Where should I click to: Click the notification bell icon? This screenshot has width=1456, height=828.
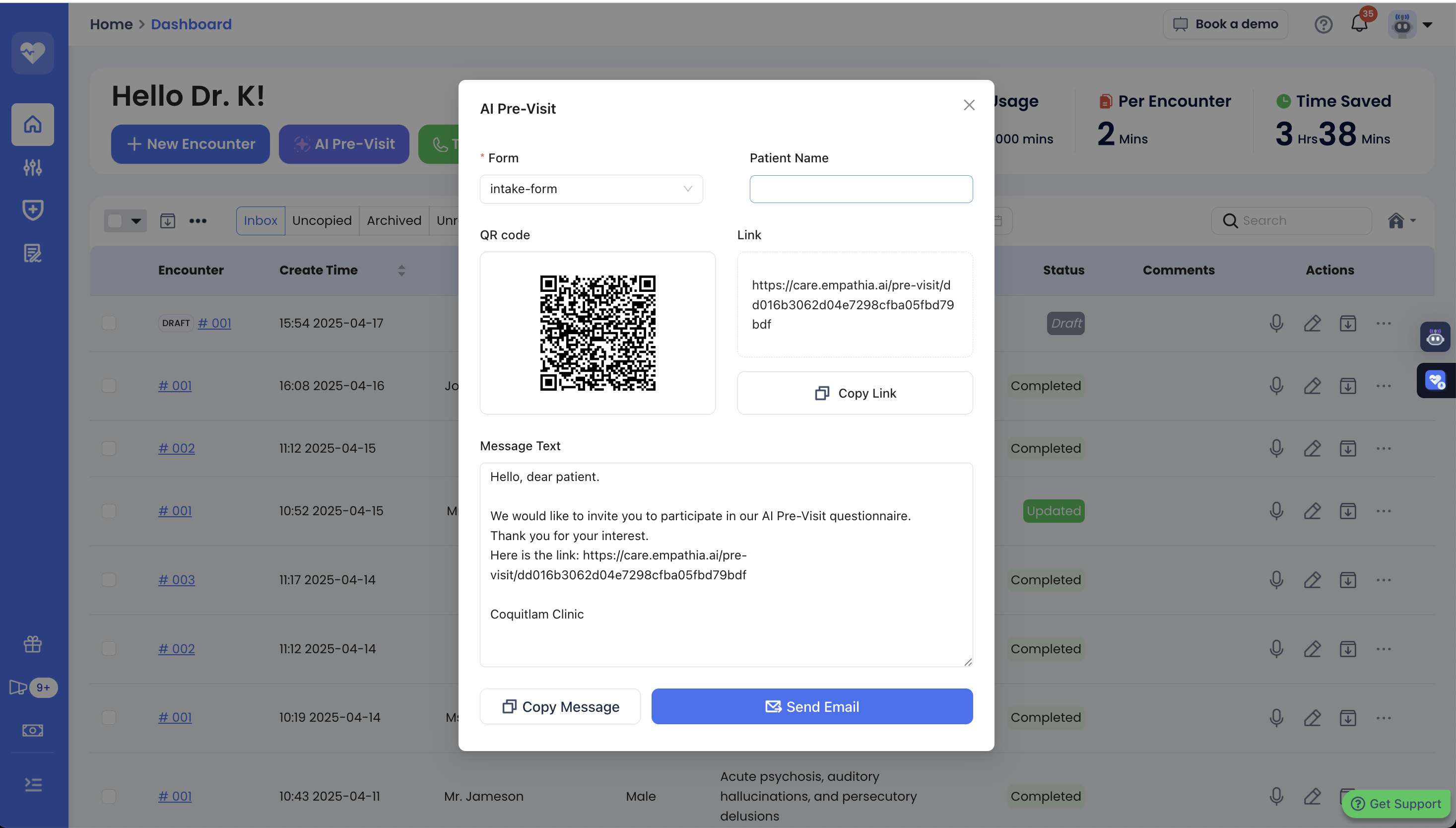[1359, 24]
